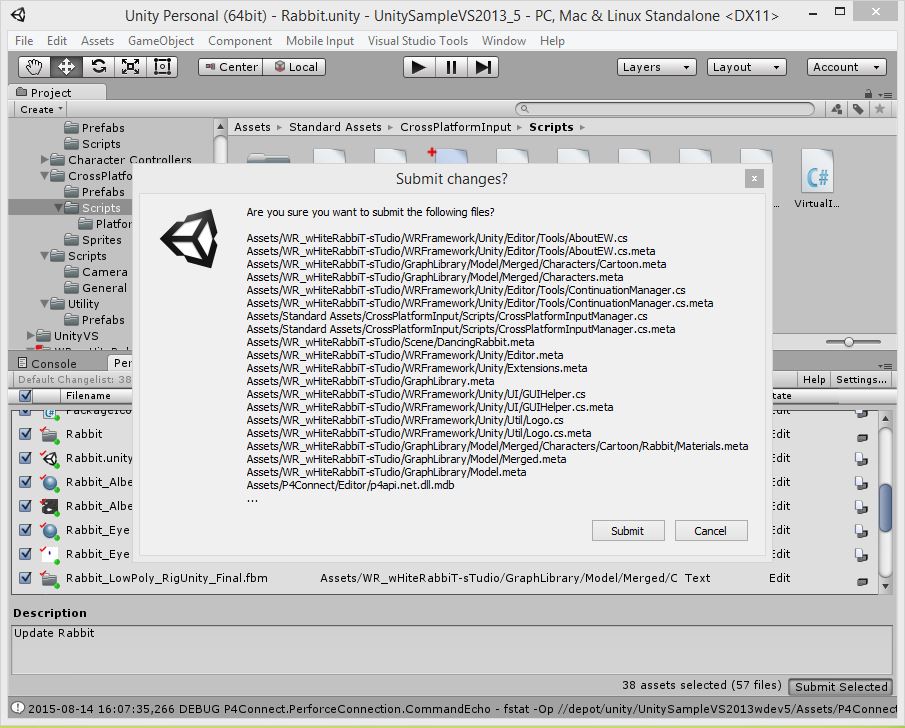905x728 pixels.
Task: Click Standard Assets in breadcrumb path
Action: click(335, 127)
